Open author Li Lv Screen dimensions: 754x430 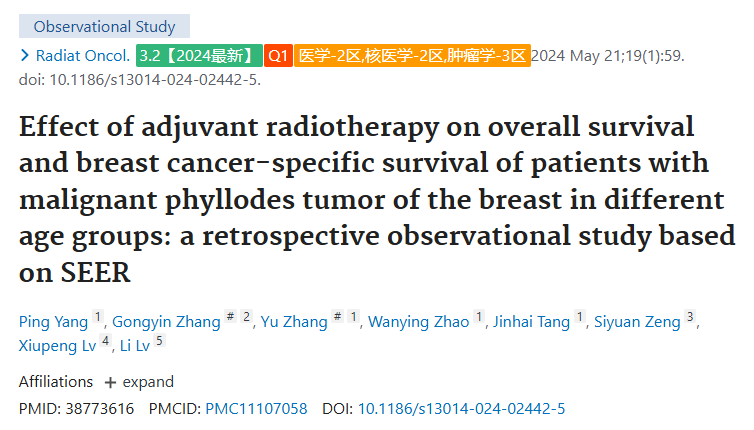(135, 346)
